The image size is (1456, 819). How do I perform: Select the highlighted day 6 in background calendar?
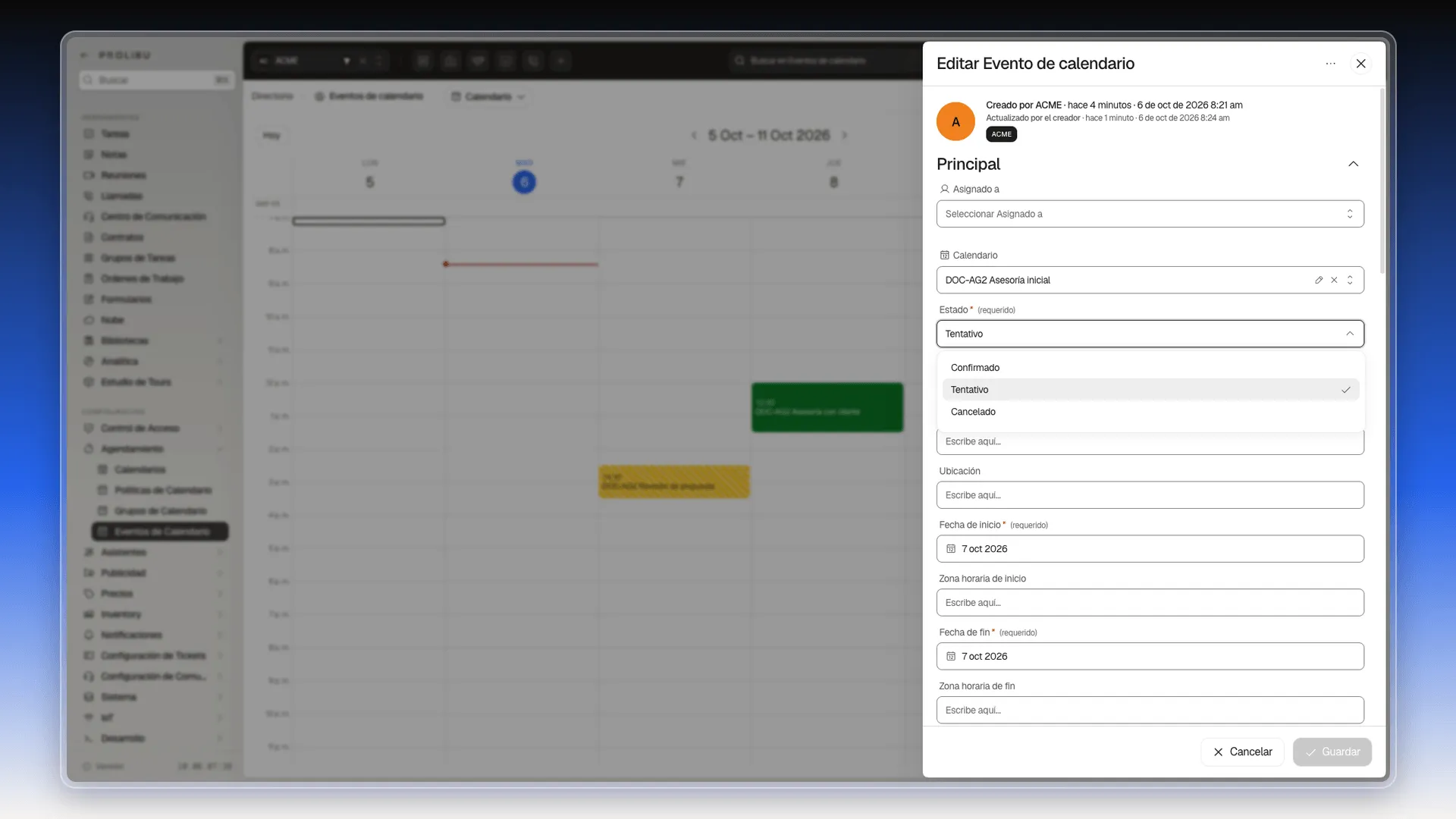coord(524,182)
